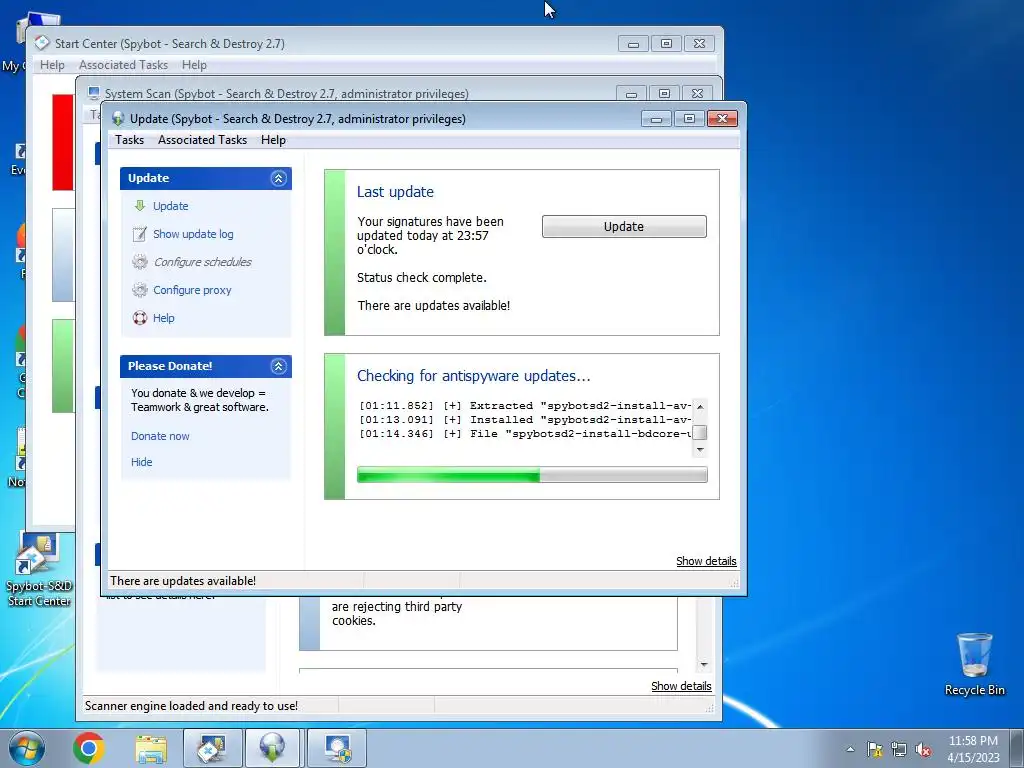The height and width of the screenshot is (768, 1024).
Task: Open the Tasks menu in Update window
Action: pos(129,140)
